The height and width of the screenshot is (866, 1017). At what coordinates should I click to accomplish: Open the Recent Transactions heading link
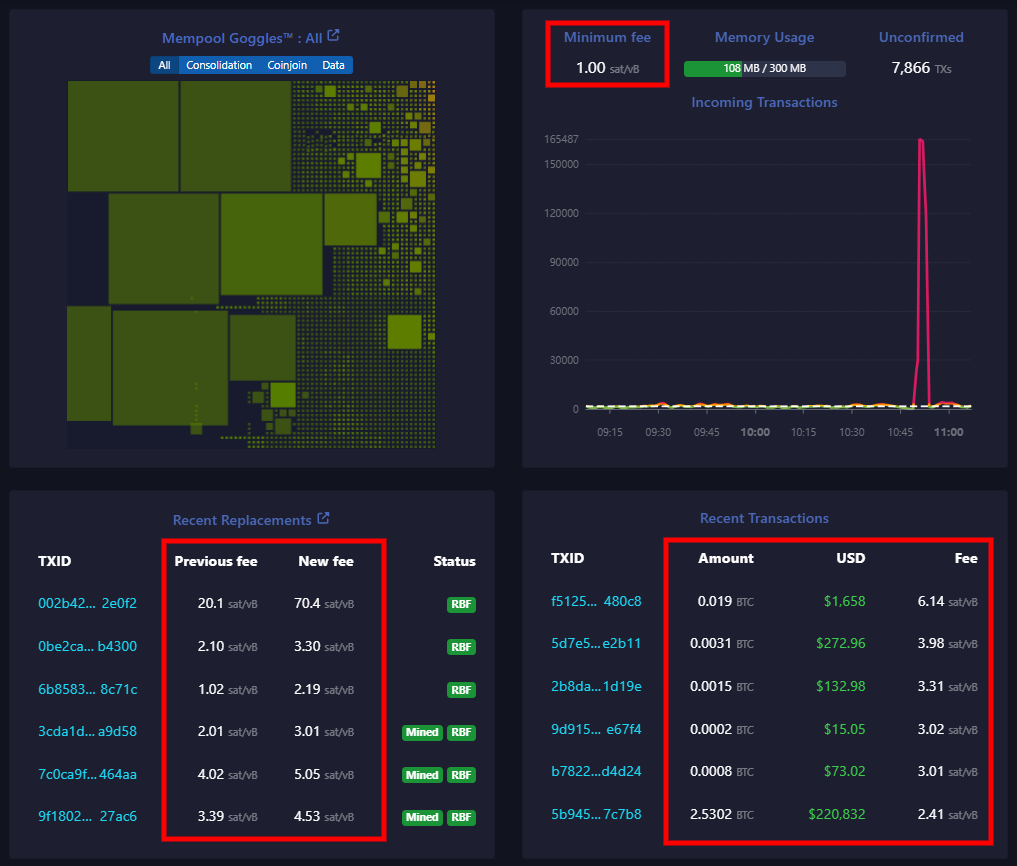tap(764, 518)
